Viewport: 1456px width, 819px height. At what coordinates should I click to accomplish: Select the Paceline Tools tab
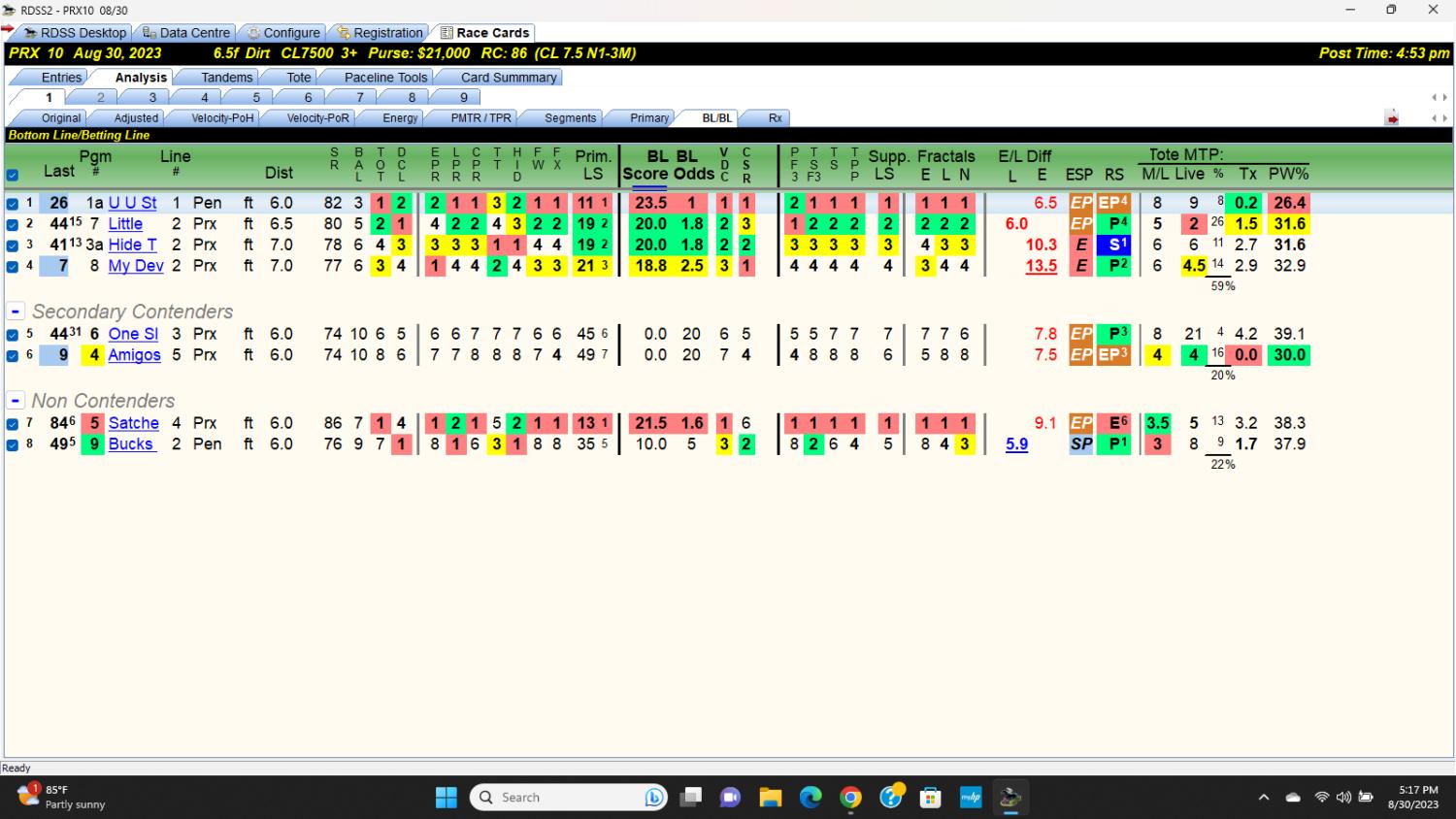coord(385,78)
